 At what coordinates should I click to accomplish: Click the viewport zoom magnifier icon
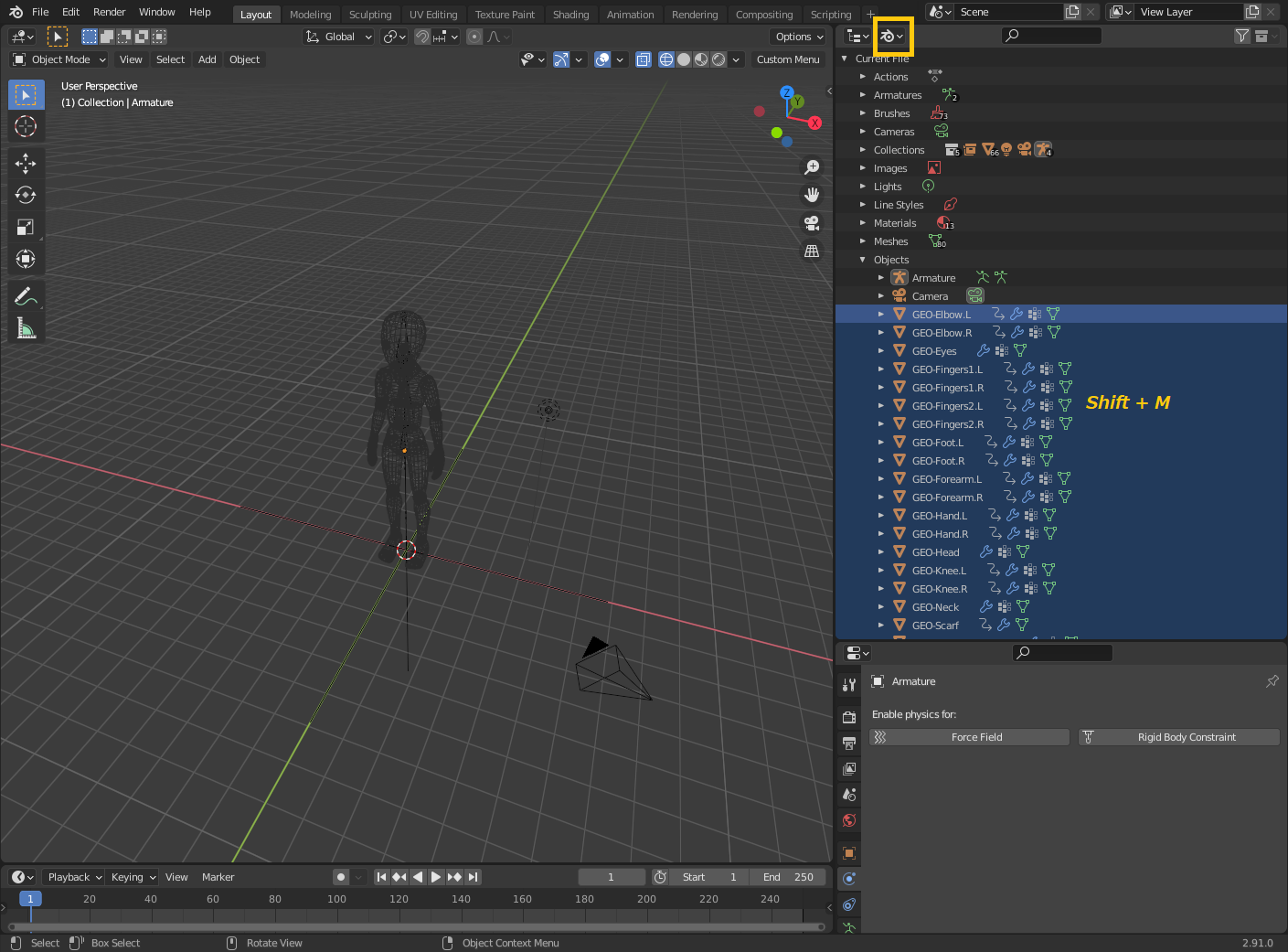pos(812,167)
